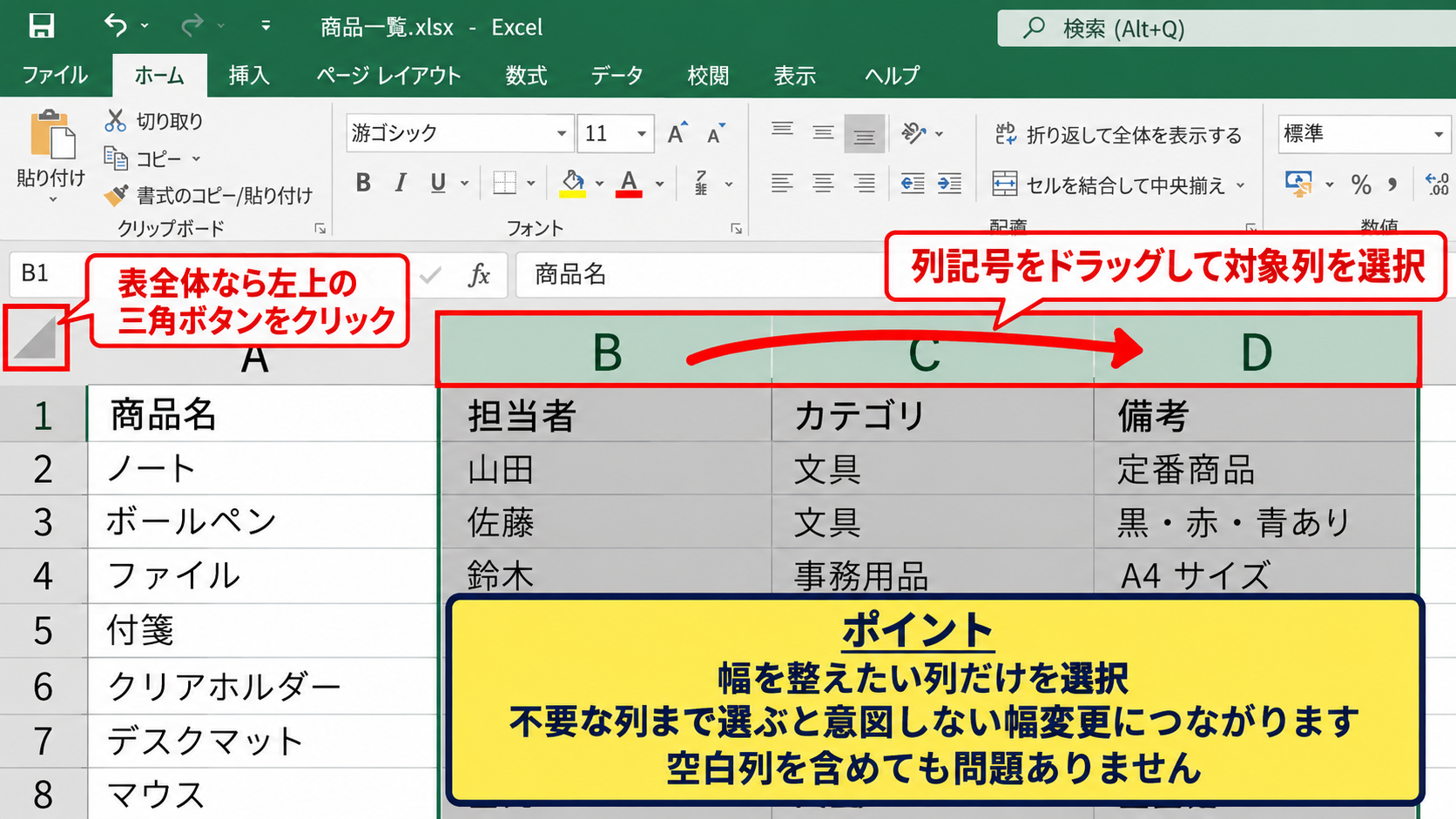Click the borders grid icon
The width and height of the screenshot is (1456, 819).
pos(504,183)
